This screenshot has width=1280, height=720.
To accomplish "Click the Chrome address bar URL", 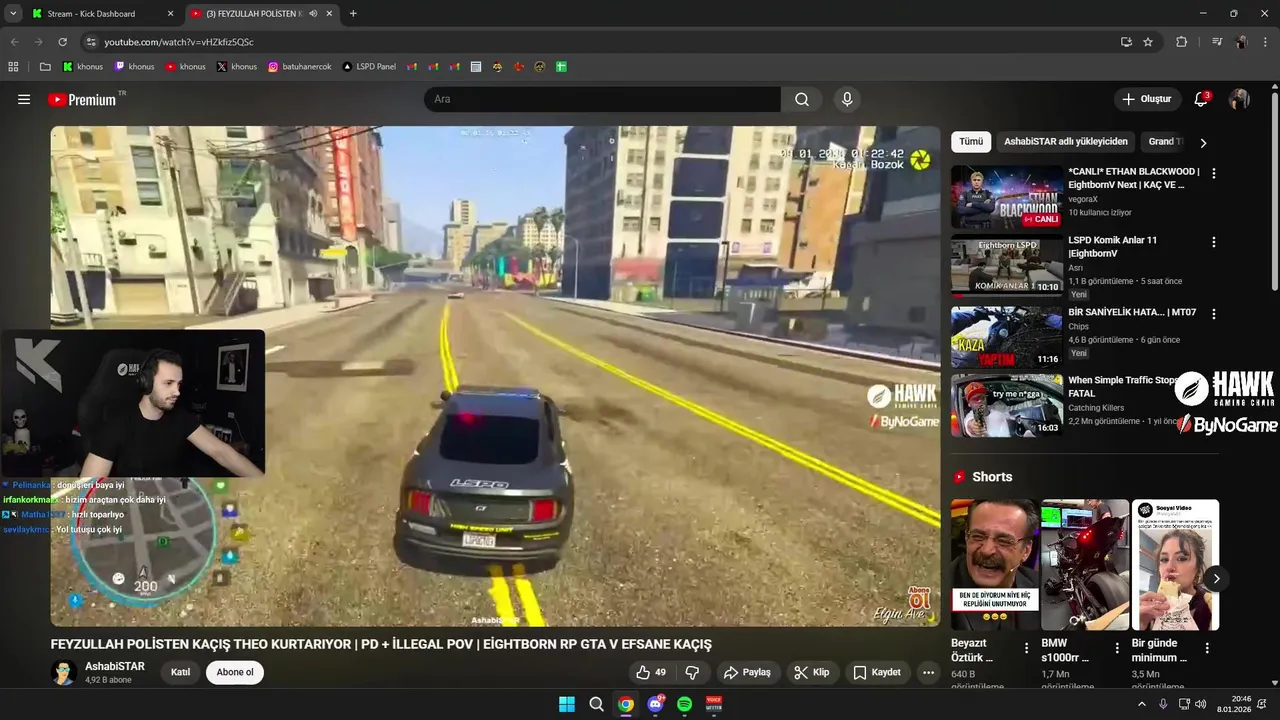I will tap(179, 42).
